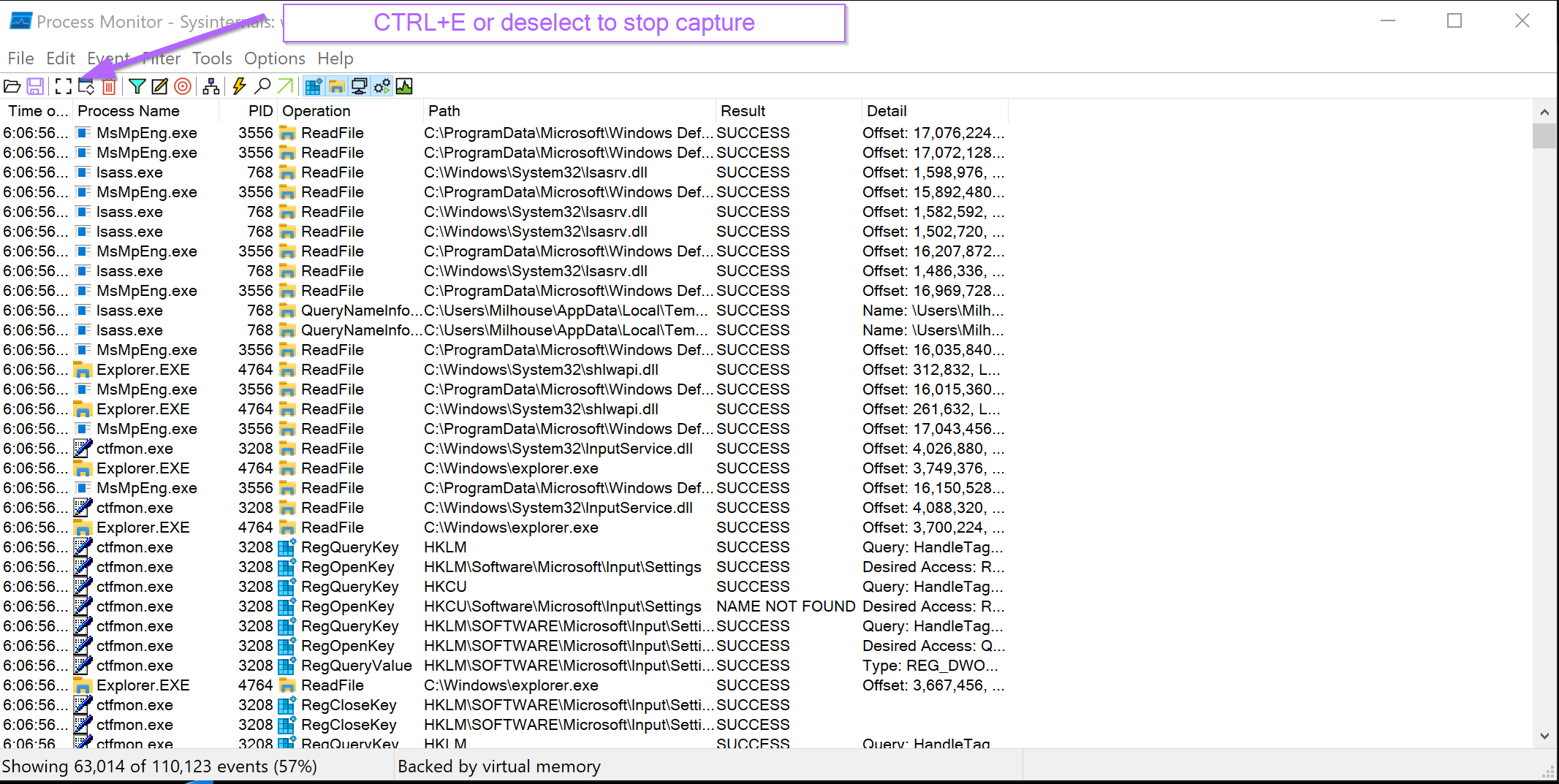The width and height of the screenshot is (1559, 784).
Task: Sort by the Operation column header
Action: [351, 111]
